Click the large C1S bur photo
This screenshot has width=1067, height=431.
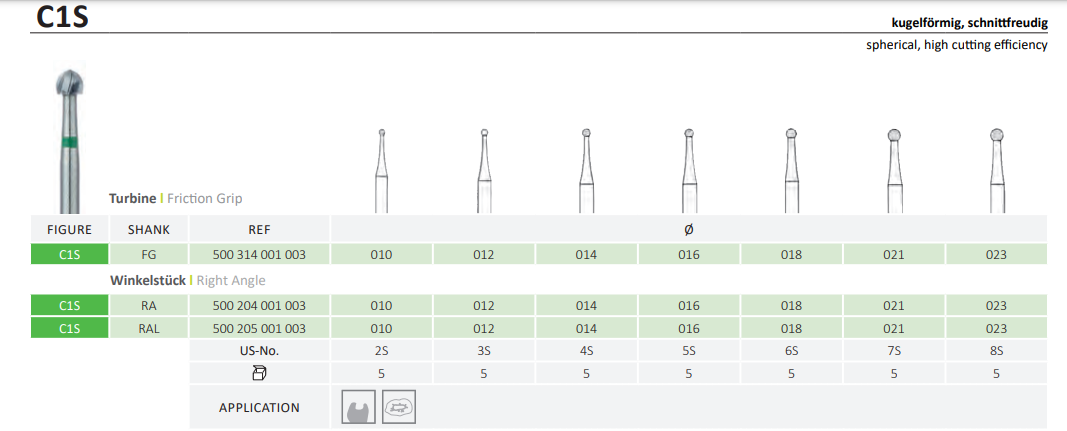pyautogui.click(x=69, y=140)
